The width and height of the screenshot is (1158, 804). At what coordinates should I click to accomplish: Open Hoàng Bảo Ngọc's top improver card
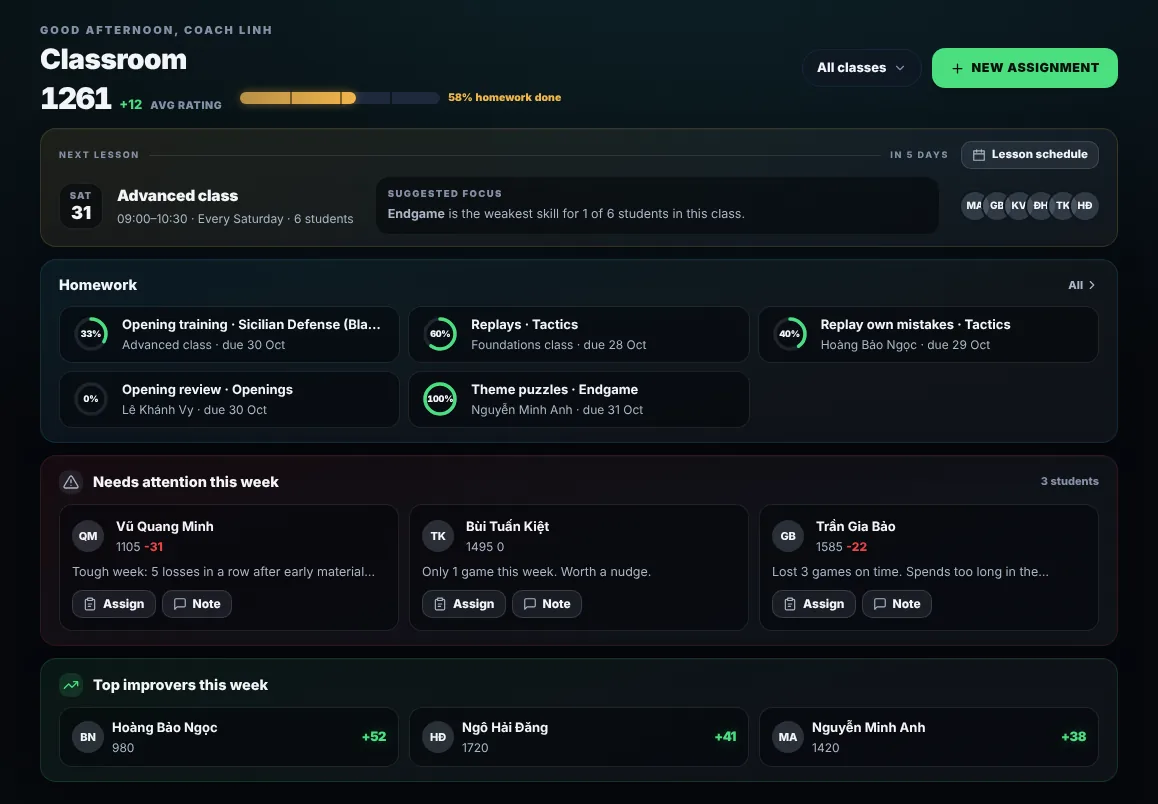(x=229, y=737)
